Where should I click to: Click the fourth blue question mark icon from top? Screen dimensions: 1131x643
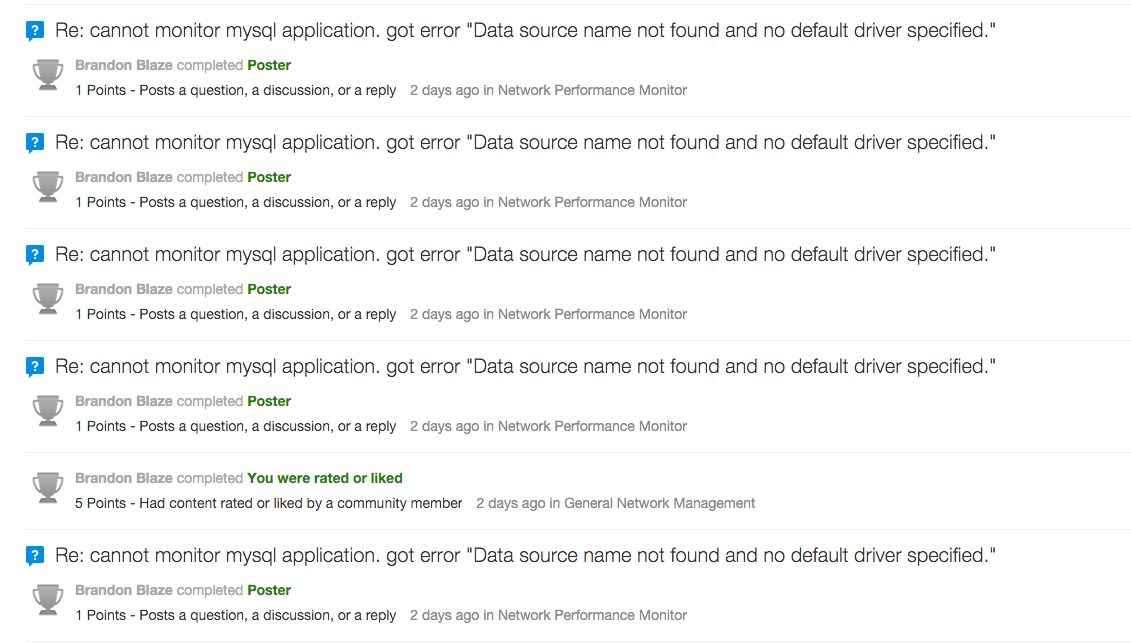35,368
